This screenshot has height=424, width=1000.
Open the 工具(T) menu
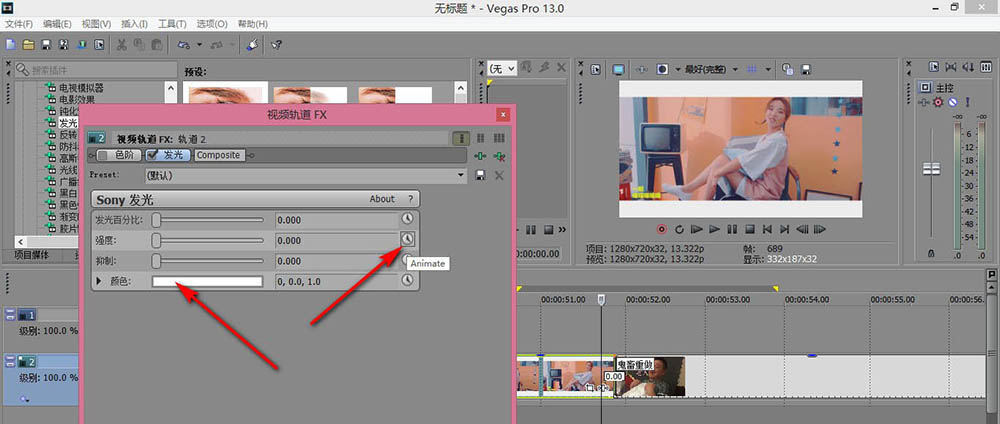point(172,24)
